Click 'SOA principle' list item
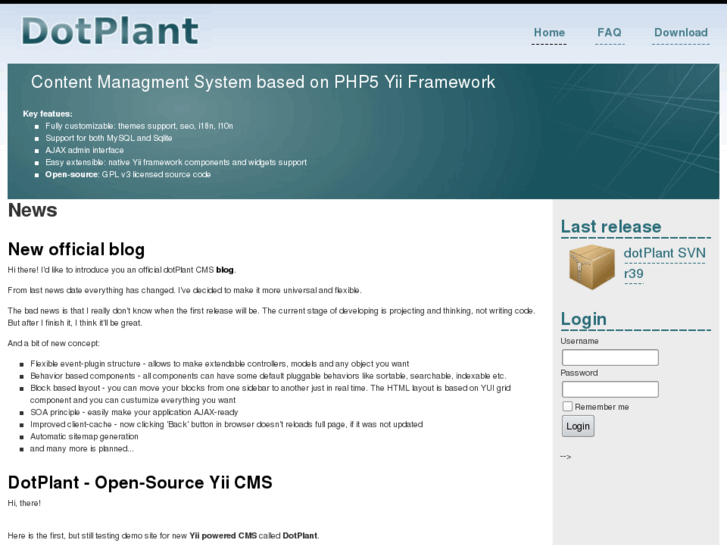The width and height of the screenshot is (727, 545). [x=134, y=412]
